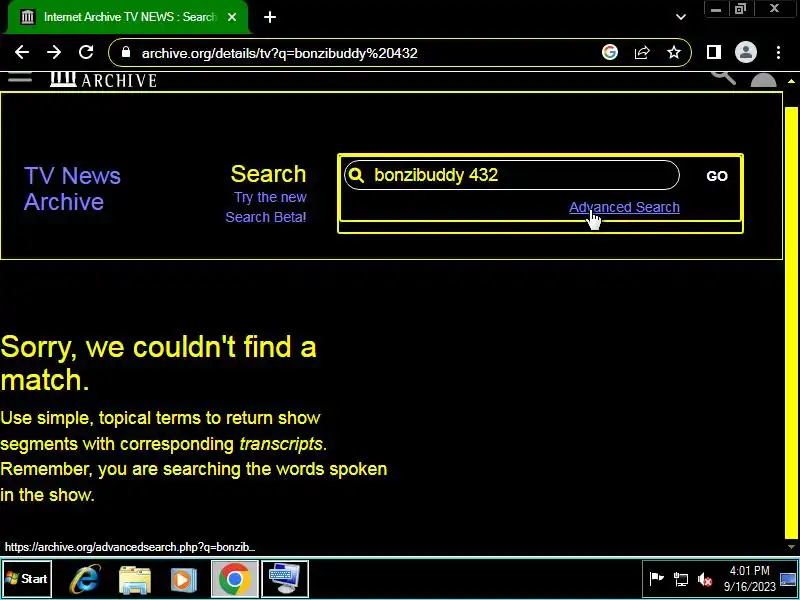Click the Archive header search magnifier
Image resolution: width=800 pixels, height=600 pixels.
723,78
